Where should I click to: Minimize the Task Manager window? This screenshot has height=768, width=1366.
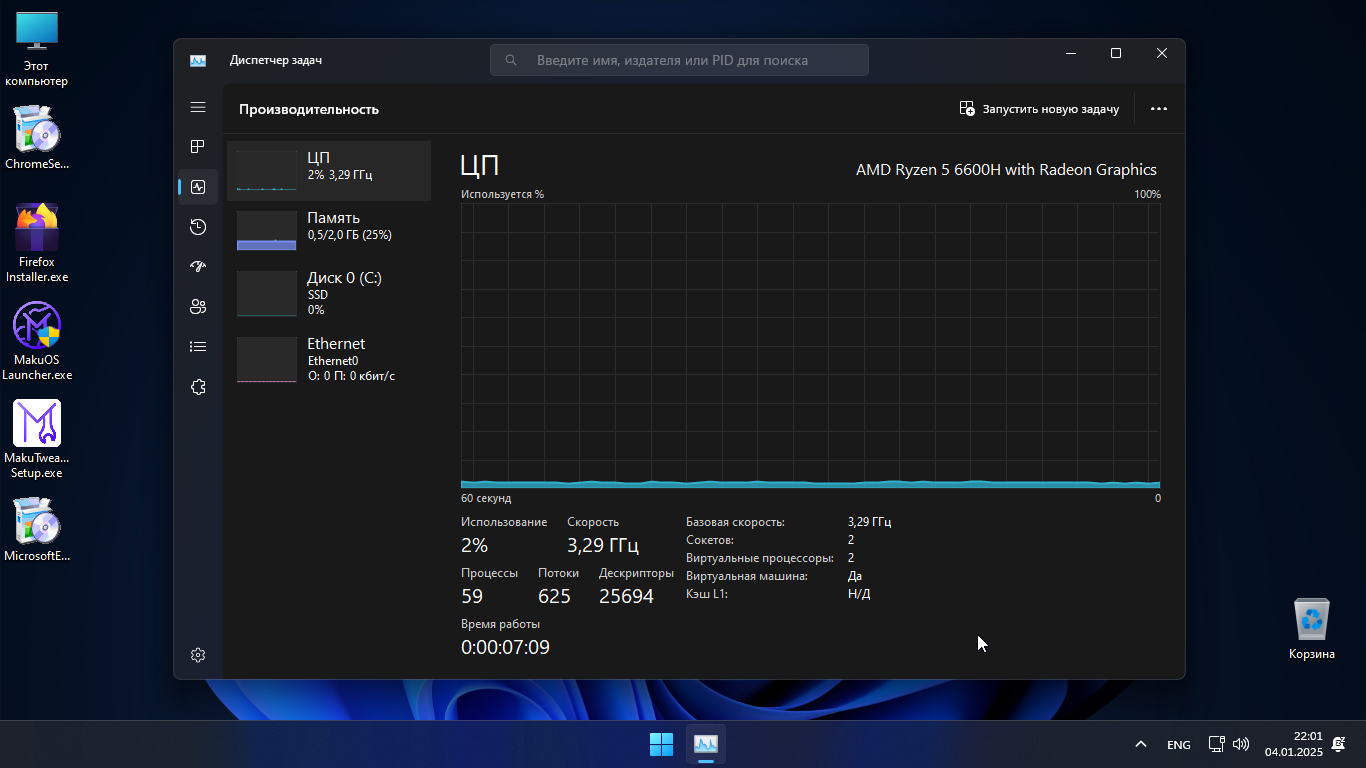[1070, 53]
